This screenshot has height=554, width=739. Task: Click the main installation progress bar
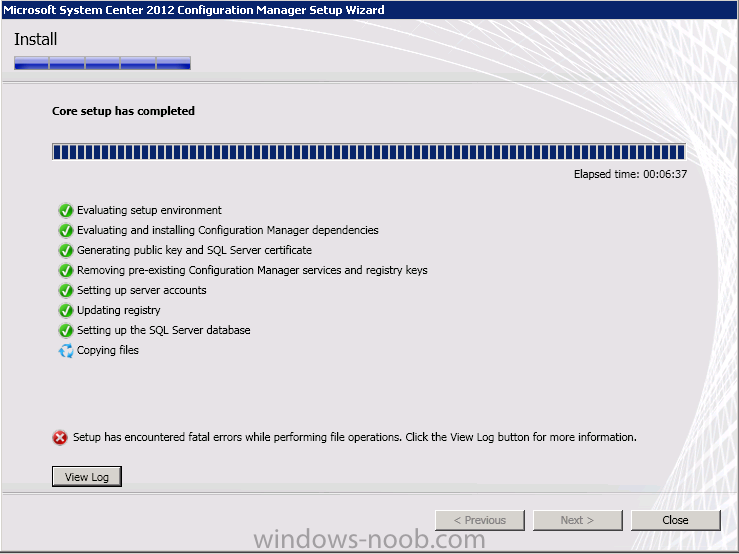pos(369,152)
